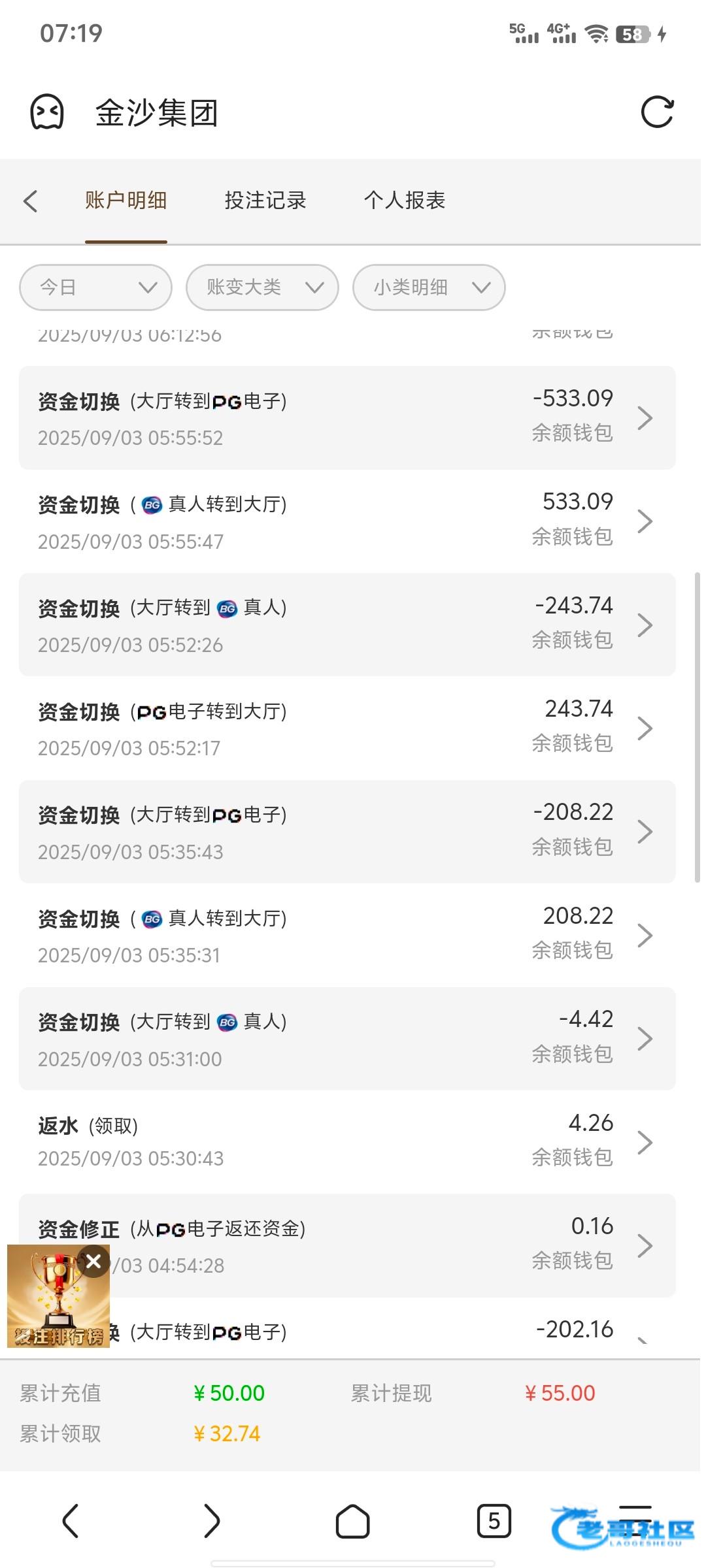Viewport: 706px width, 1568px height.
Task: Switch to the 投注记录 tab
Action: 265,201
